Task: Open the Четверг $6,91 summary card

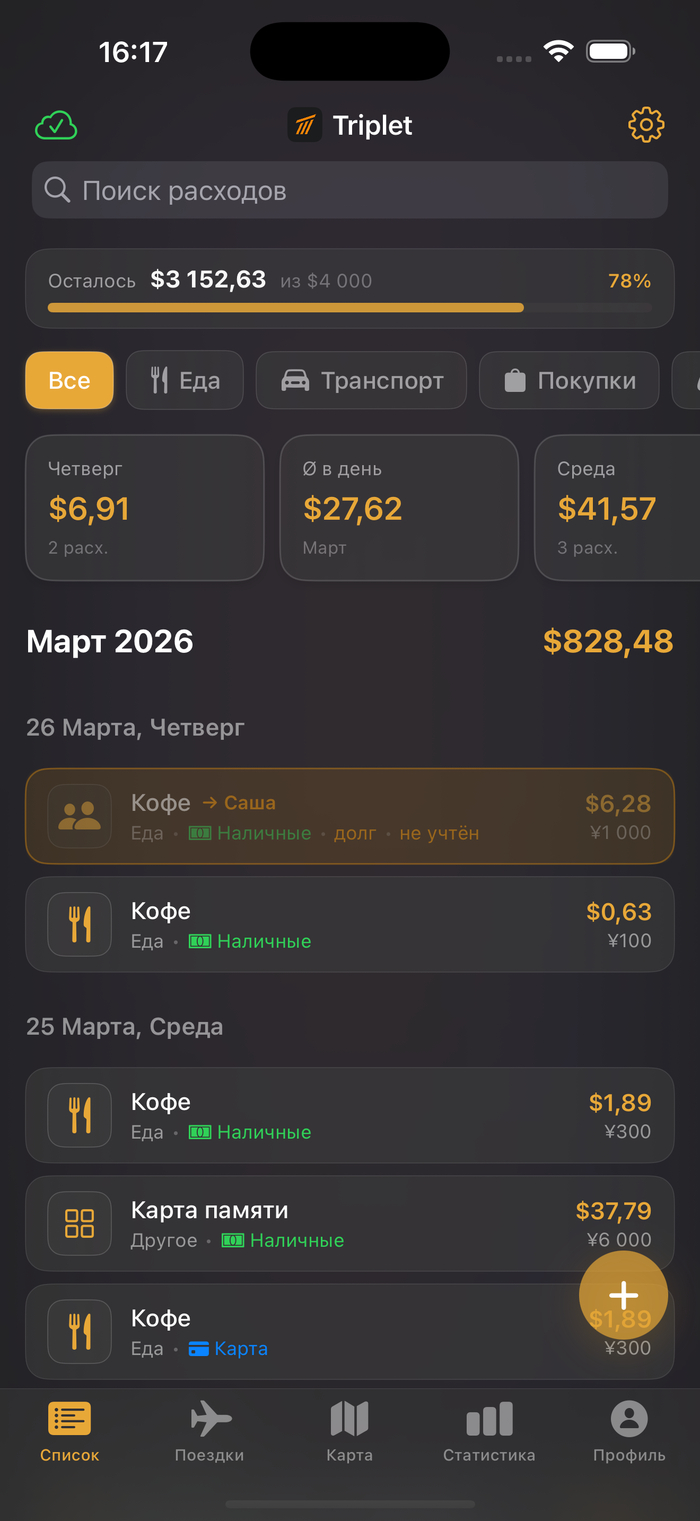Action: pos(144,507)
